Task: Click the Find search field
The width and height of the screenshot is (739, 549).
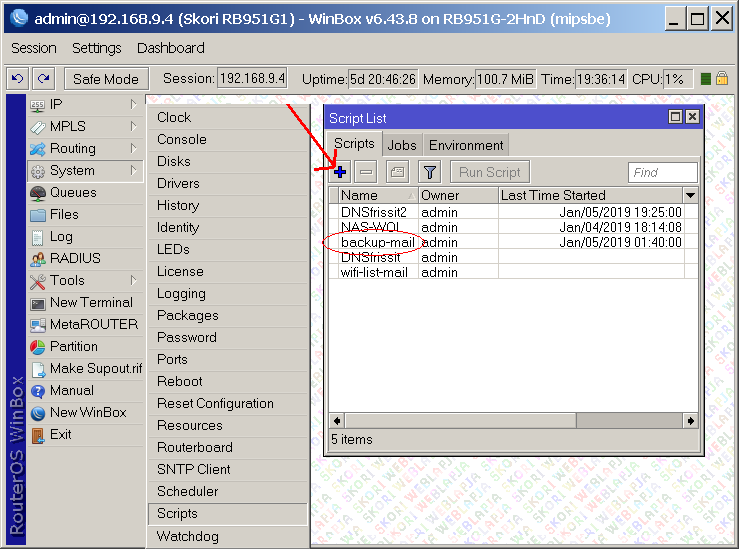Action: point(662,172)
